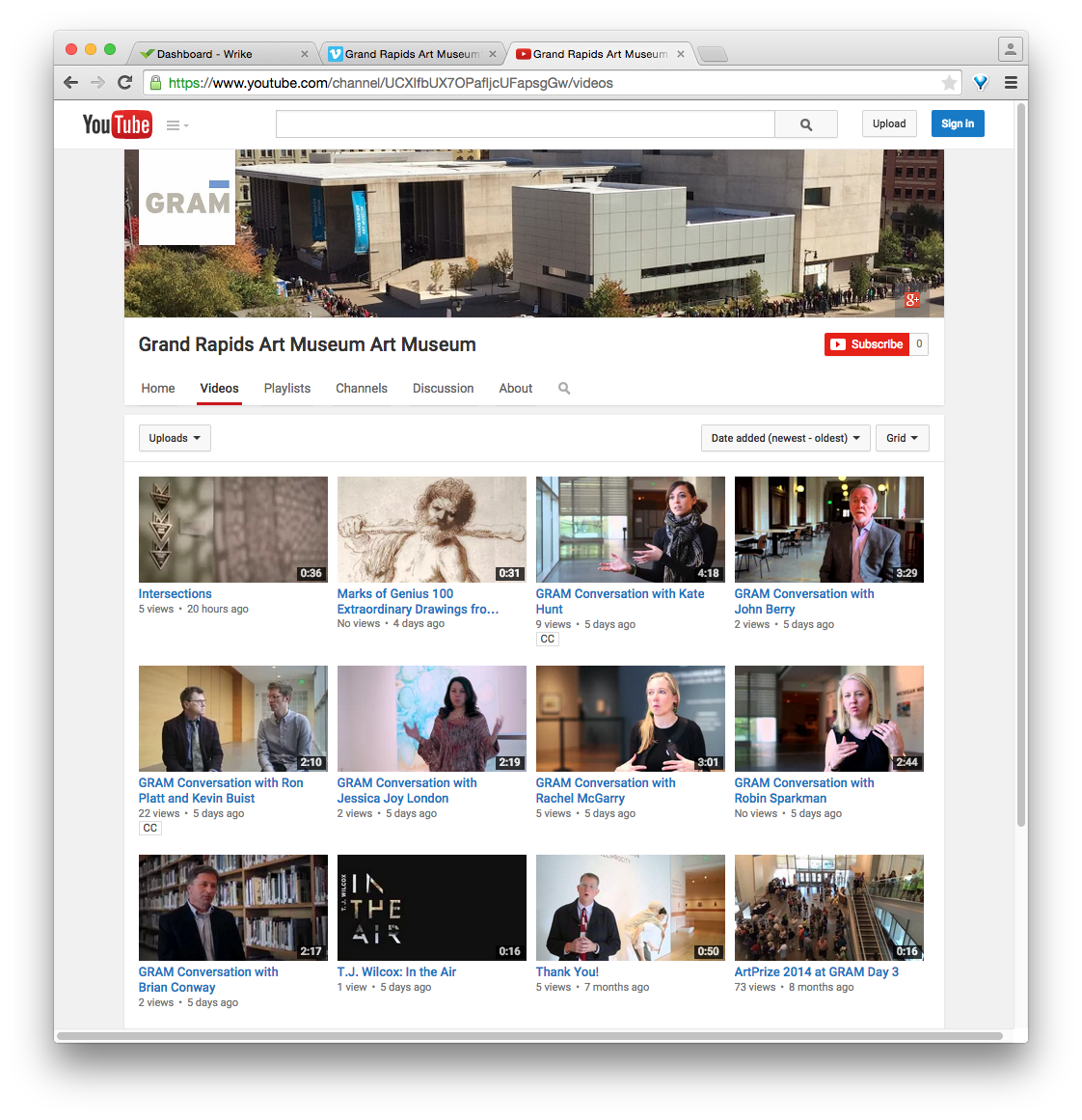Close the Dashboard - Wrike tab
The image size is (1082, 1120).
point(304,54)
